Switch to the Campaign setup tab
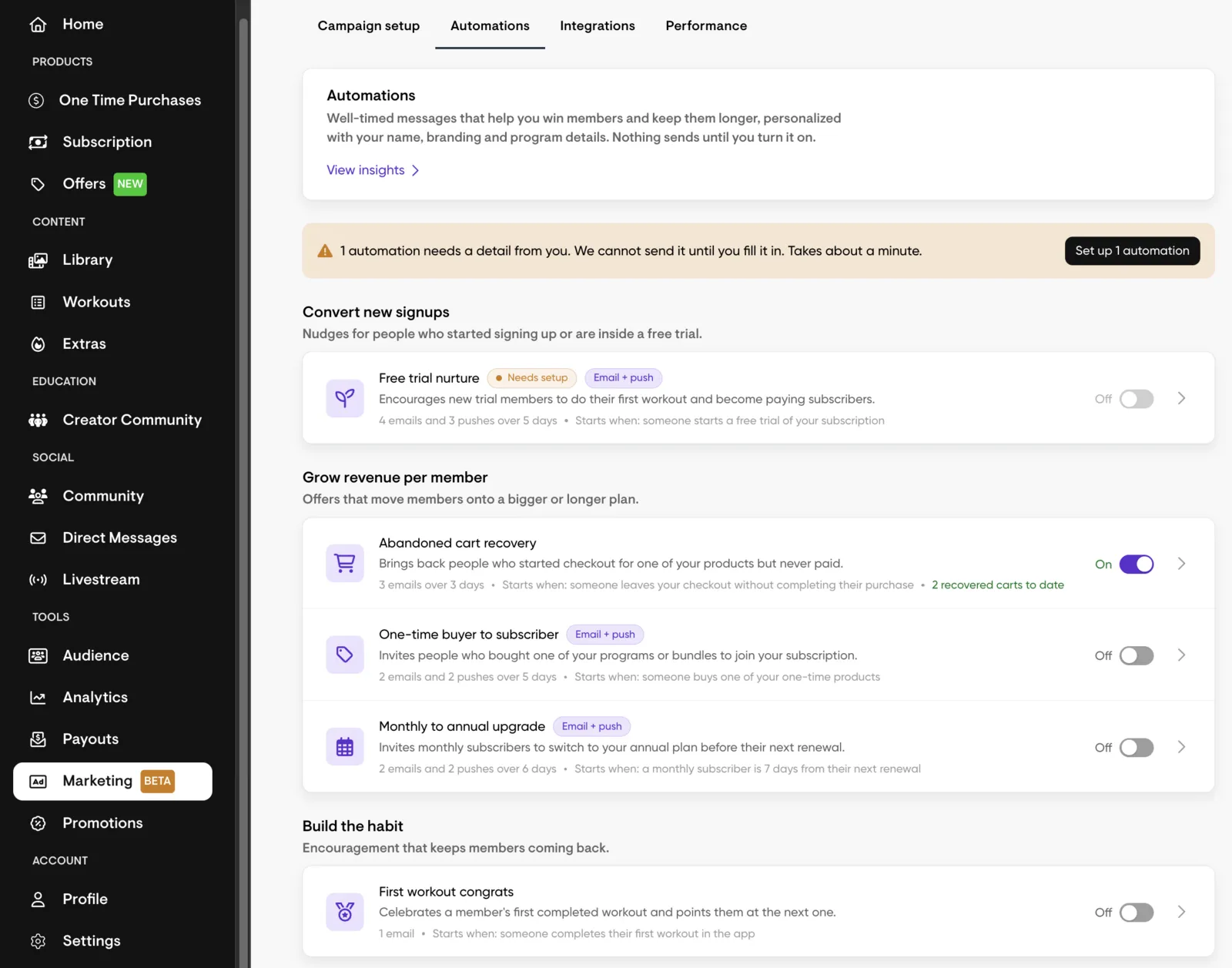 [369, 26]
